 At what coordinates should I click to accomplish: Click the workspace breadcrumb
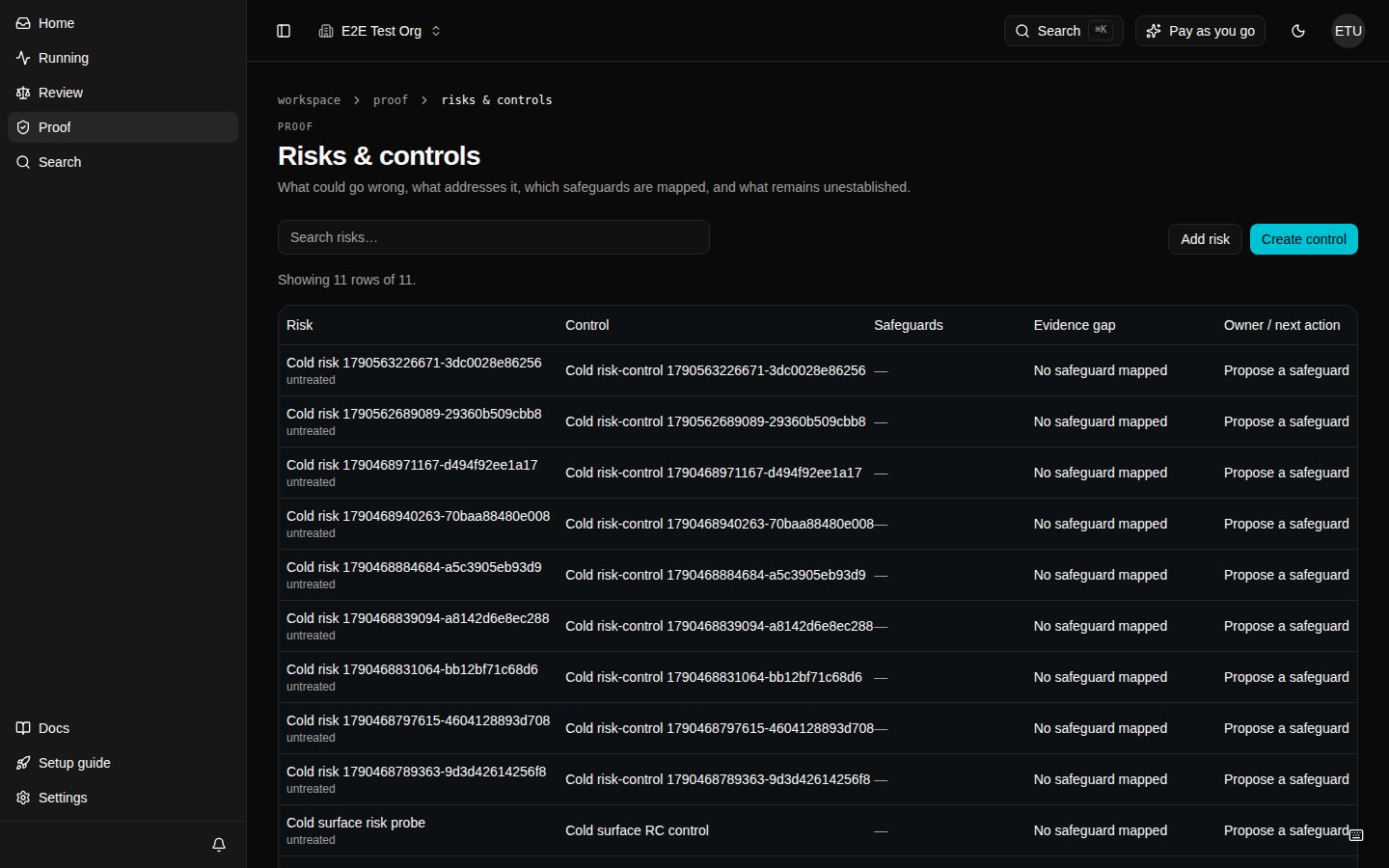(309, 100)
